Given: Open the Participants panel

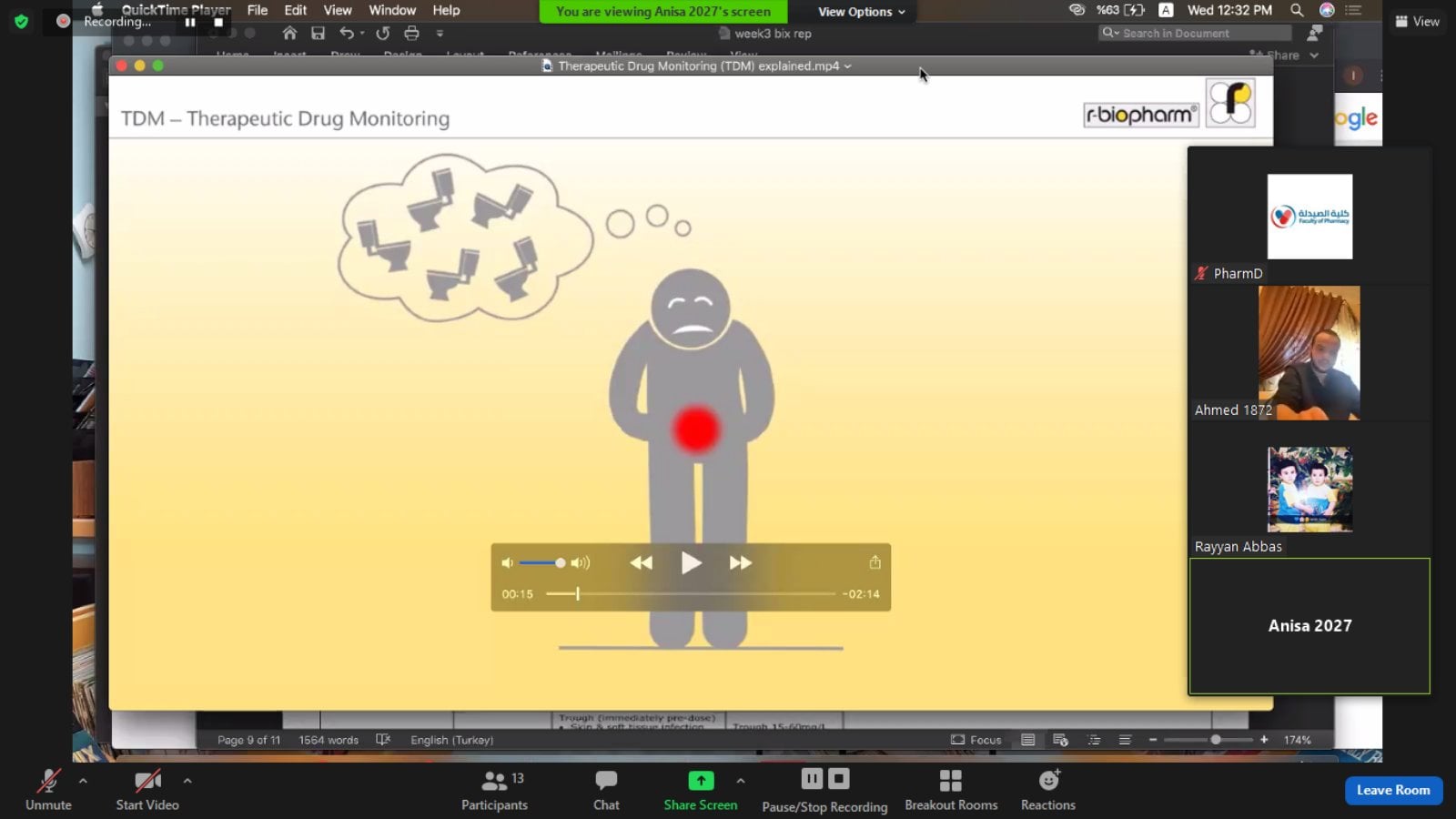Looking at the screenshot, I should click(494, 790).
